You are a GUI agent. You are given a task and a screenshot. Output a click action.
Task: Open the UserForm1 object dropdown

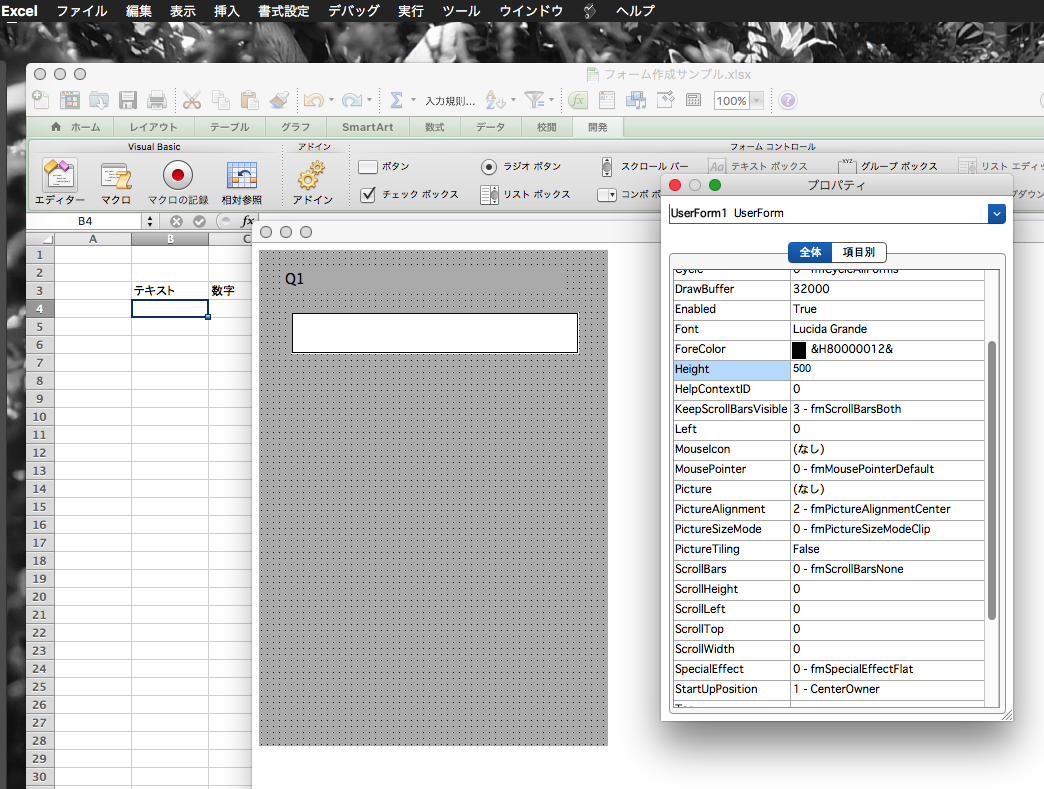tap(996, 213)
